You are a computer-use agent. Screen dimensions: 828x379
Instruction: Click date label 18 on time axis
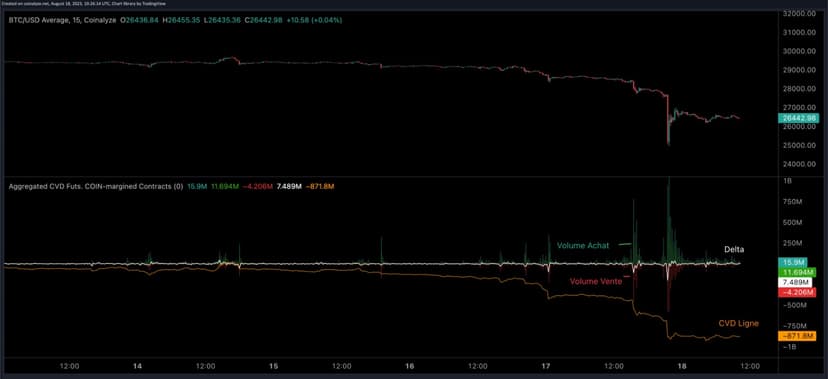coord(682,365)
